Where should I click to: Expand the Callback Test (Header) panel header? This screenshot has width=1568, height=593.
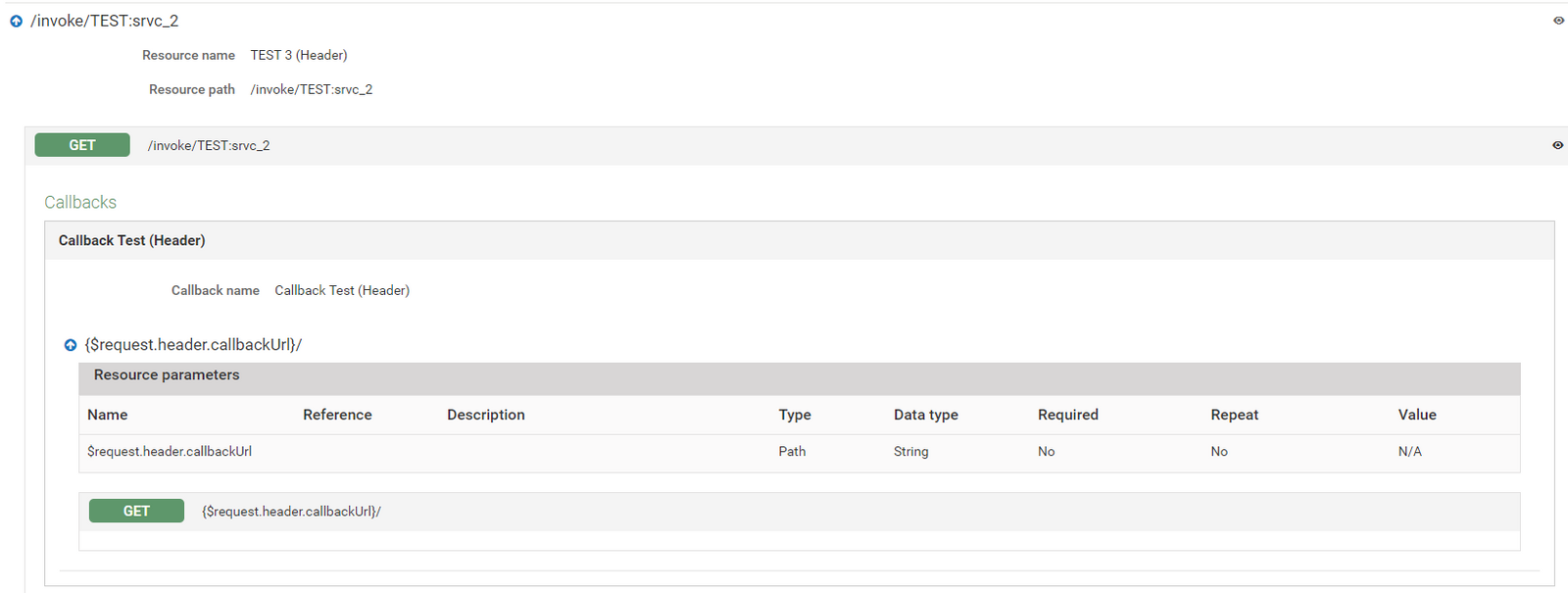tap(131, 240)
